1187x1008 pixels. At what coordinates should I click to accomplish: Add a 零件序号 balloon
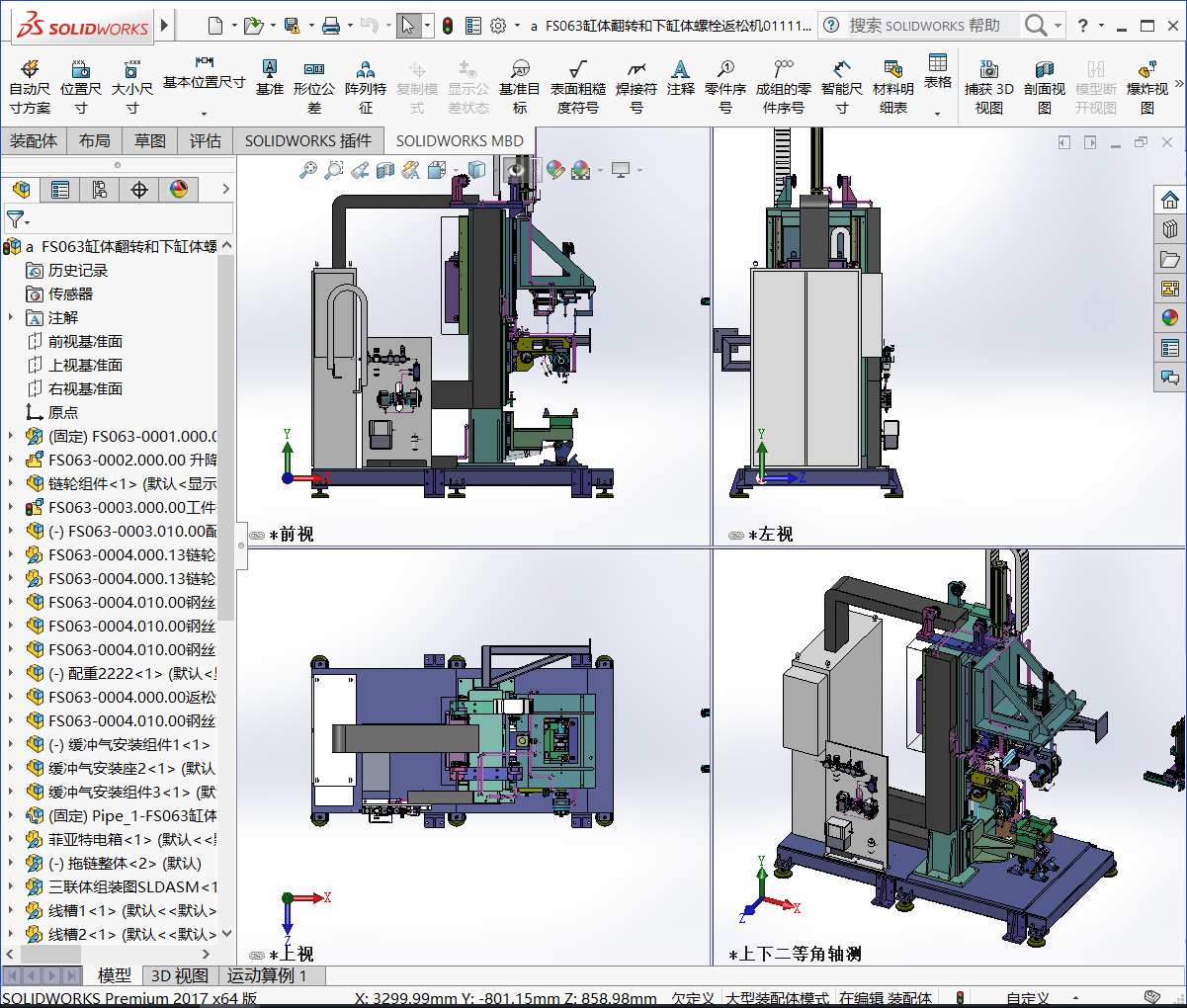pyautogui.click(x=725, y=87)
